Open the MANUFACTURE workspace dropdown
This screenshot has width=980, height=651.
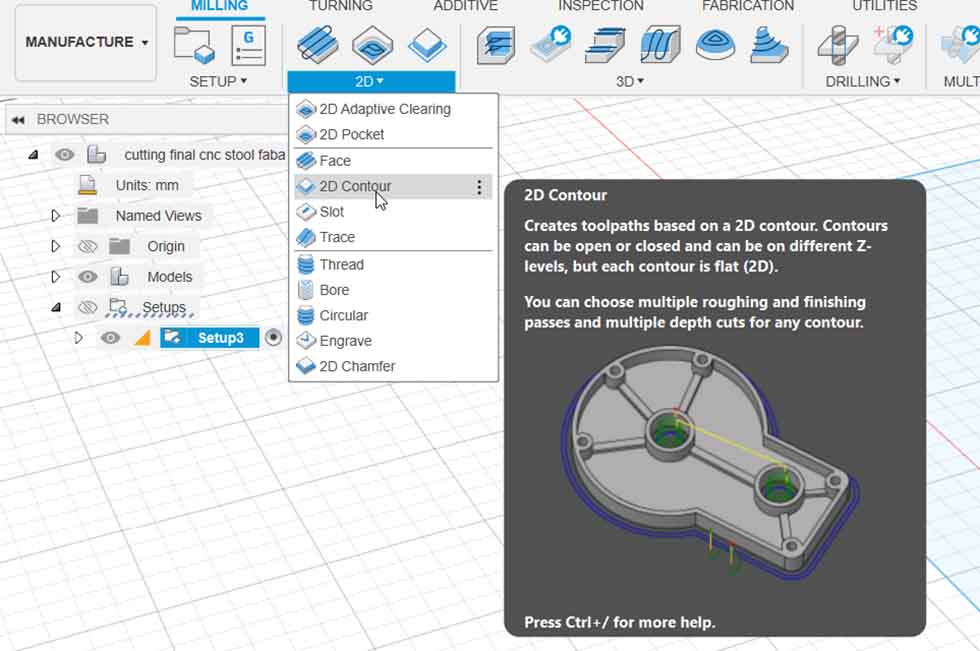tap(86, 42)
